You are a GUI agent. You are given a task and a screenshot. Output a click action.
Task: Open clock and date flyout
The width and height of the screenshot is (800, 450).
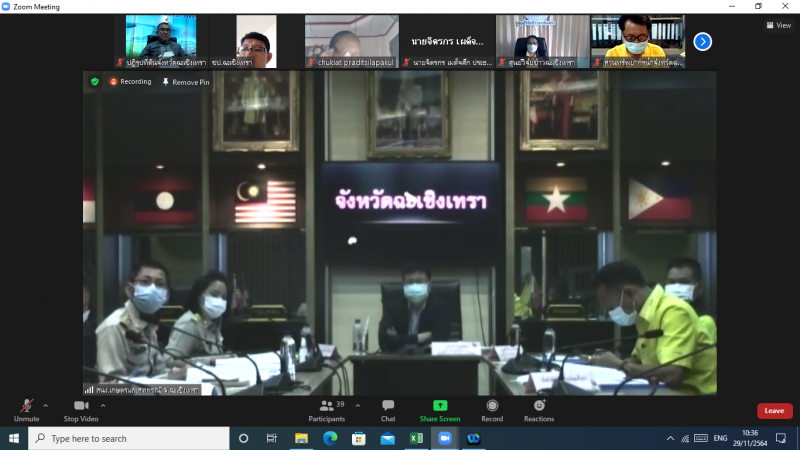[750, 438]
